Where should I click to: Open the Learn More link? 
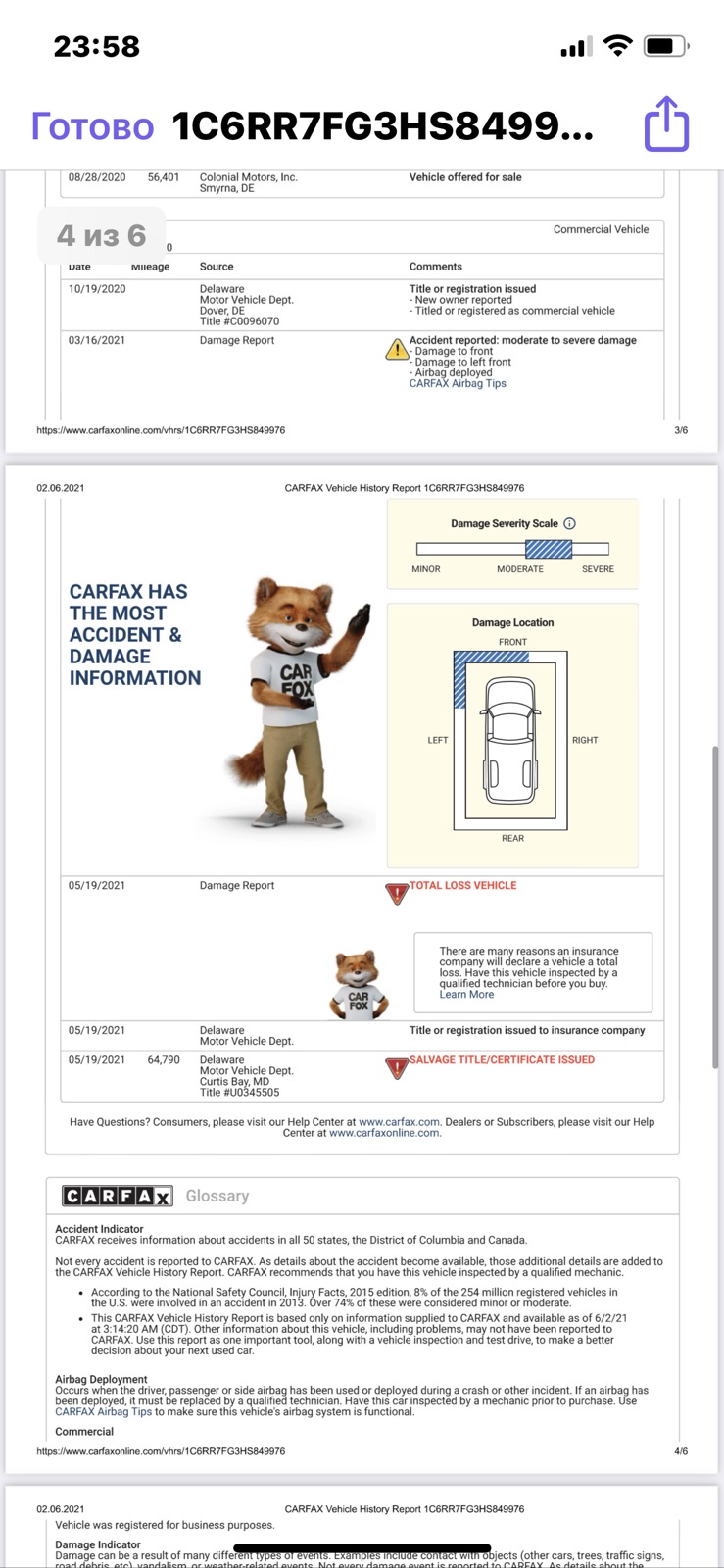(x=466, y=995)
